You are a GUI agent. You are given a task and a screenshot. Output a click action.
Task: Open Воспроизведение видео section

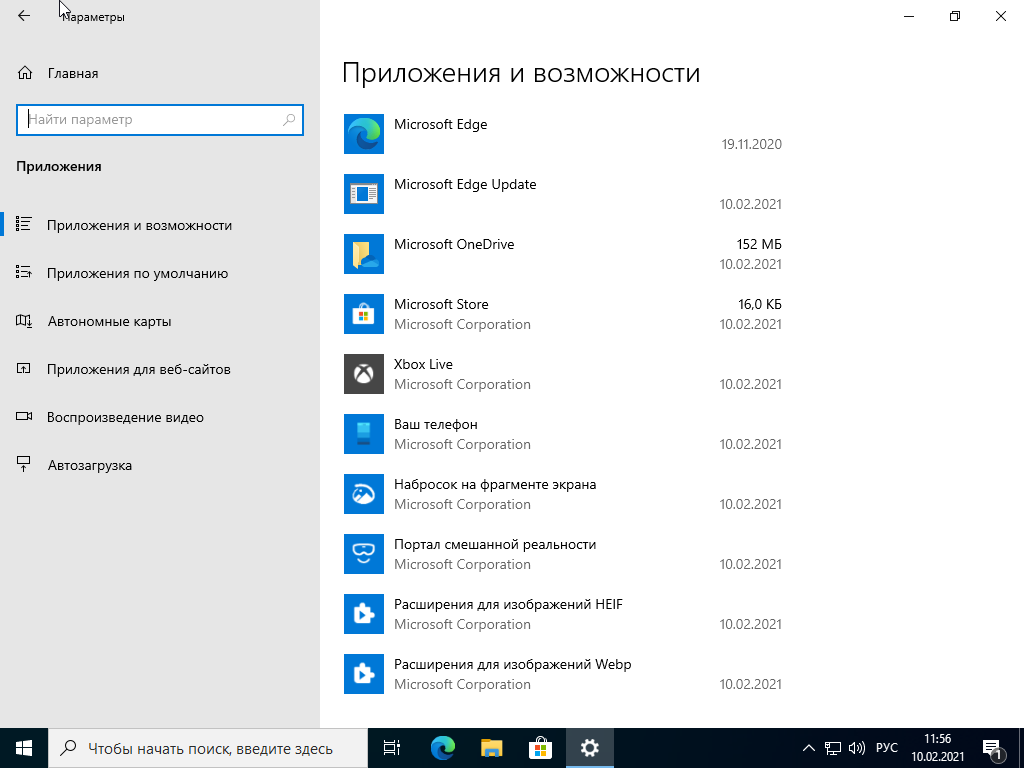[x=160, y=417]
